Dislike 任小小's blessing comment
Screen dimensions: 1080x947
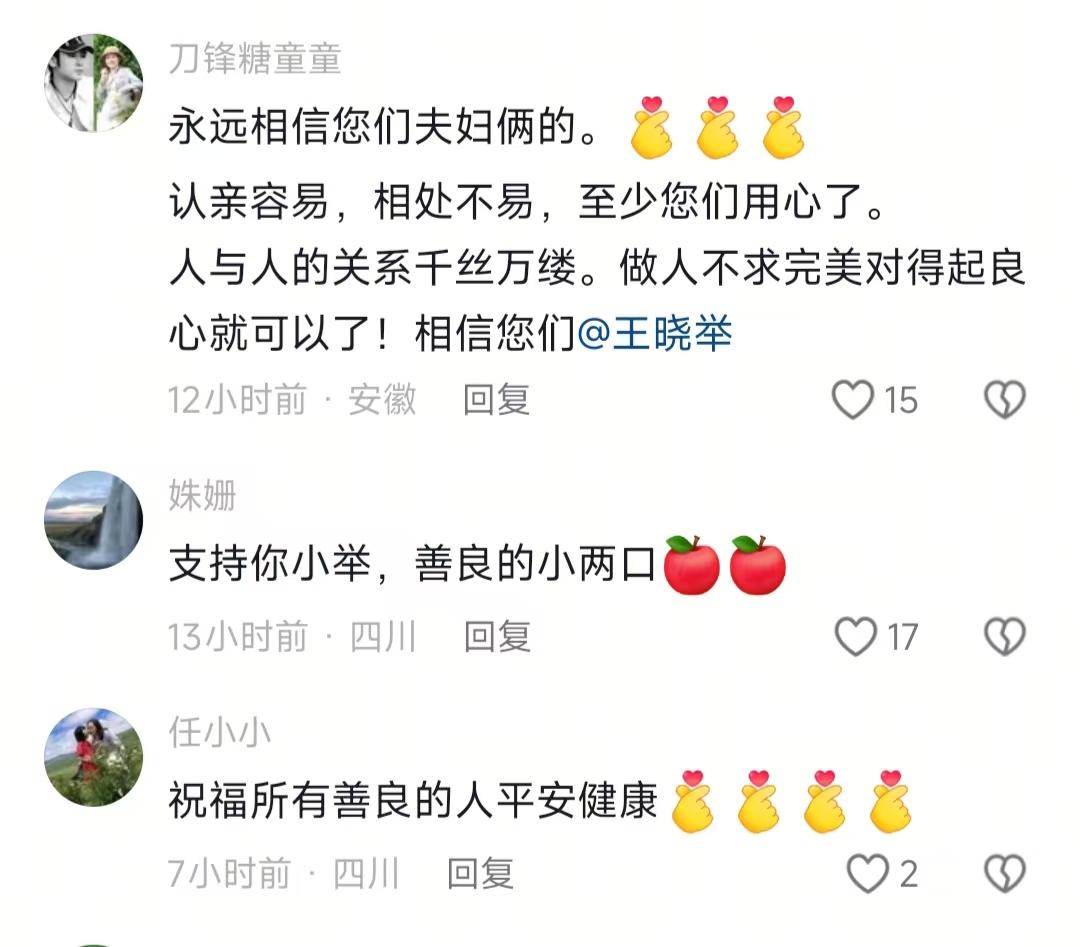(1005, 873)
